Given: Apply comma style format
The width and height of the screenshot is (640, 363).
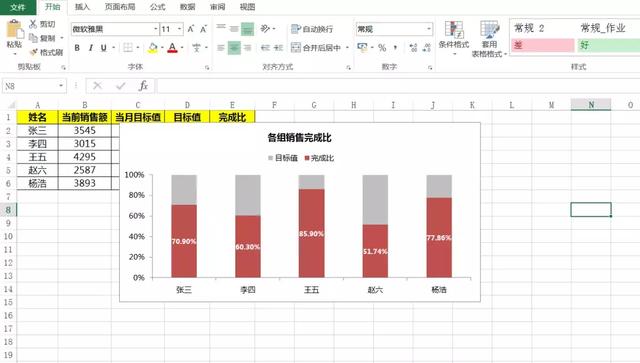Looking at the screenshot, I should tap(395, 48).
